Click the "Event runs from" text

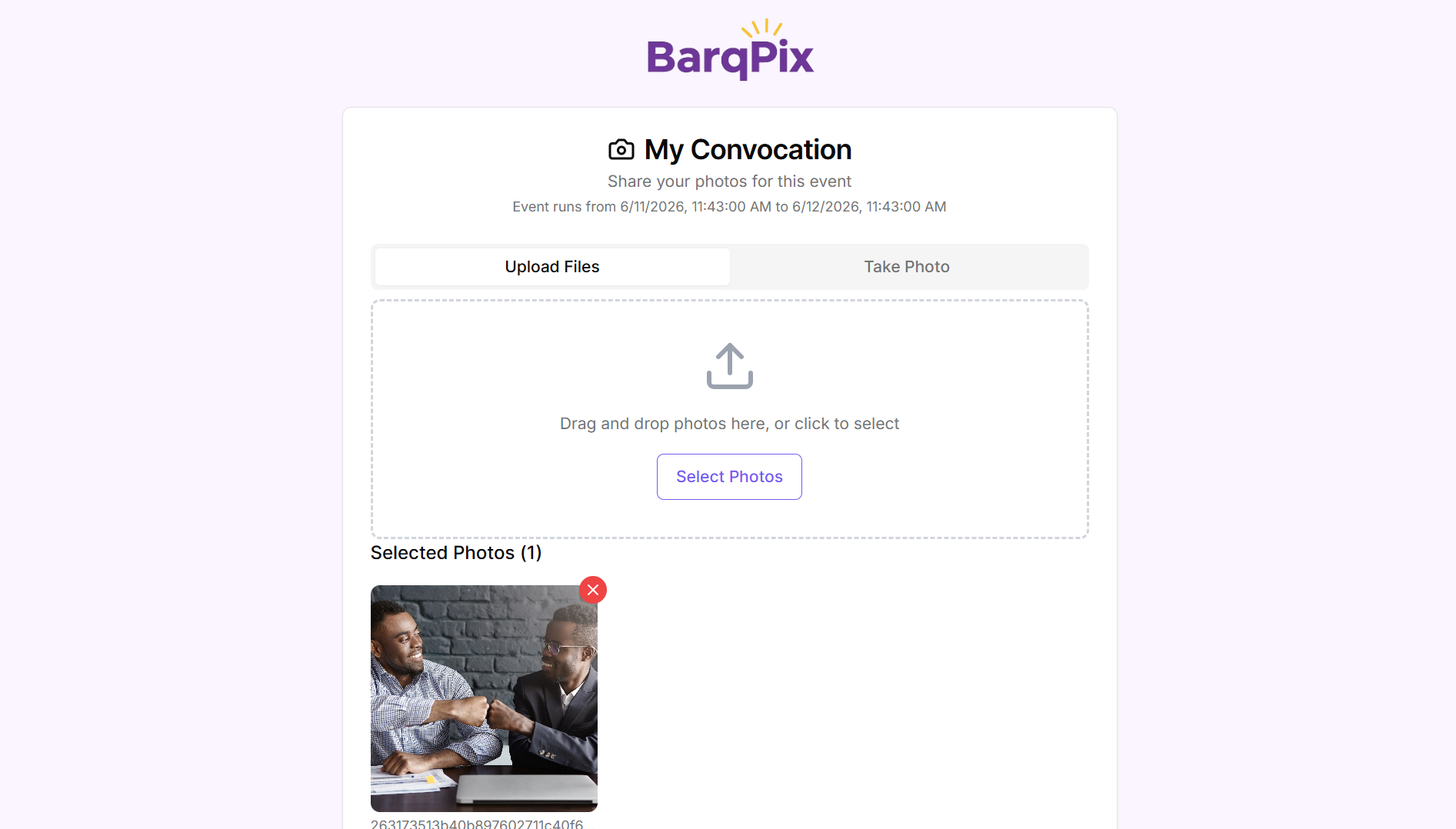coord(564,207)
